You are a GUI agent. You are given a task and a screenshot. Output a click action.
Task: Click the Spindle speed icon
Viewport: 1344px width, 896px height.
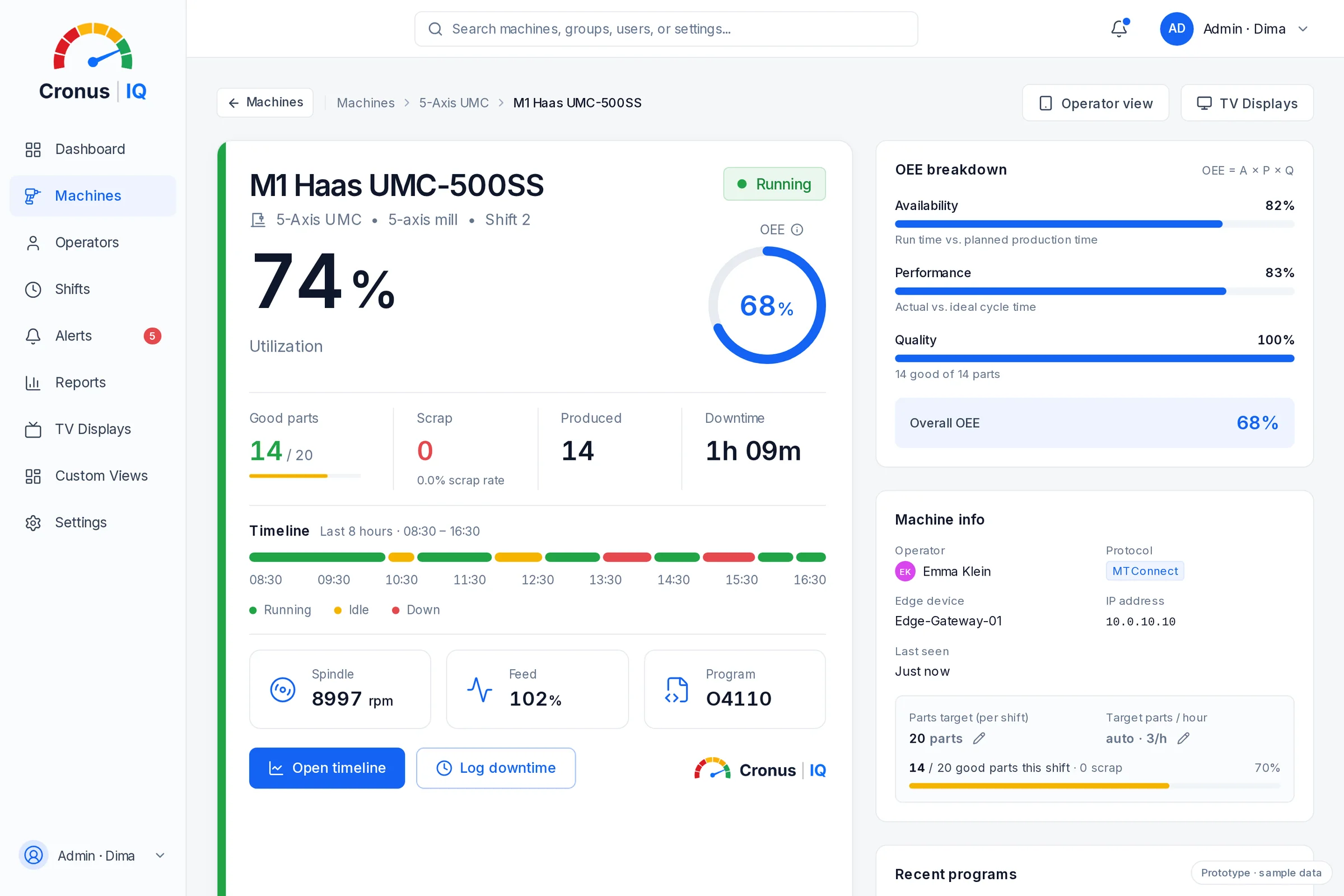click(x=282, y=690)
